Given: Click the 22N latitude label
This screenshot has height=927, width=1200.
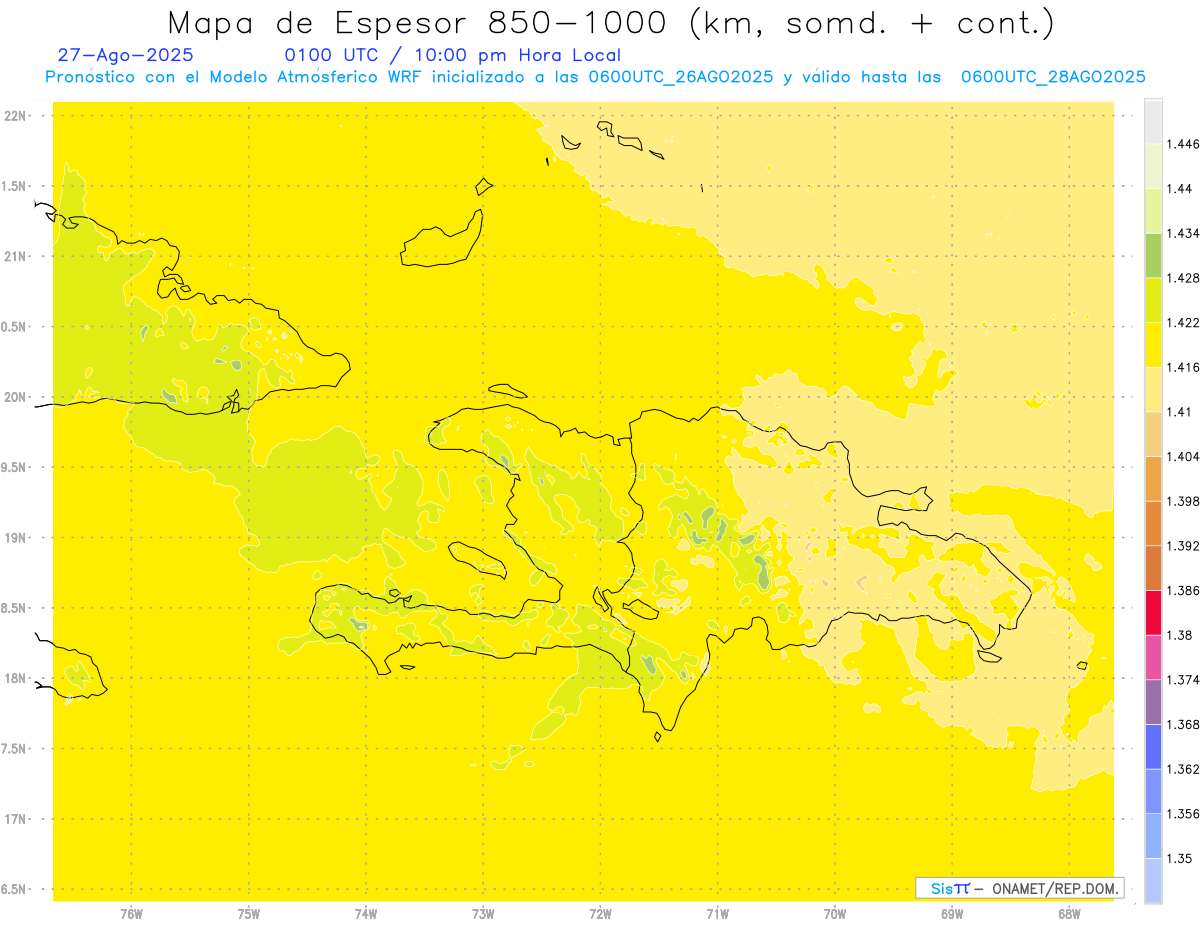Looking at the screenshot, I should (15, 116).
